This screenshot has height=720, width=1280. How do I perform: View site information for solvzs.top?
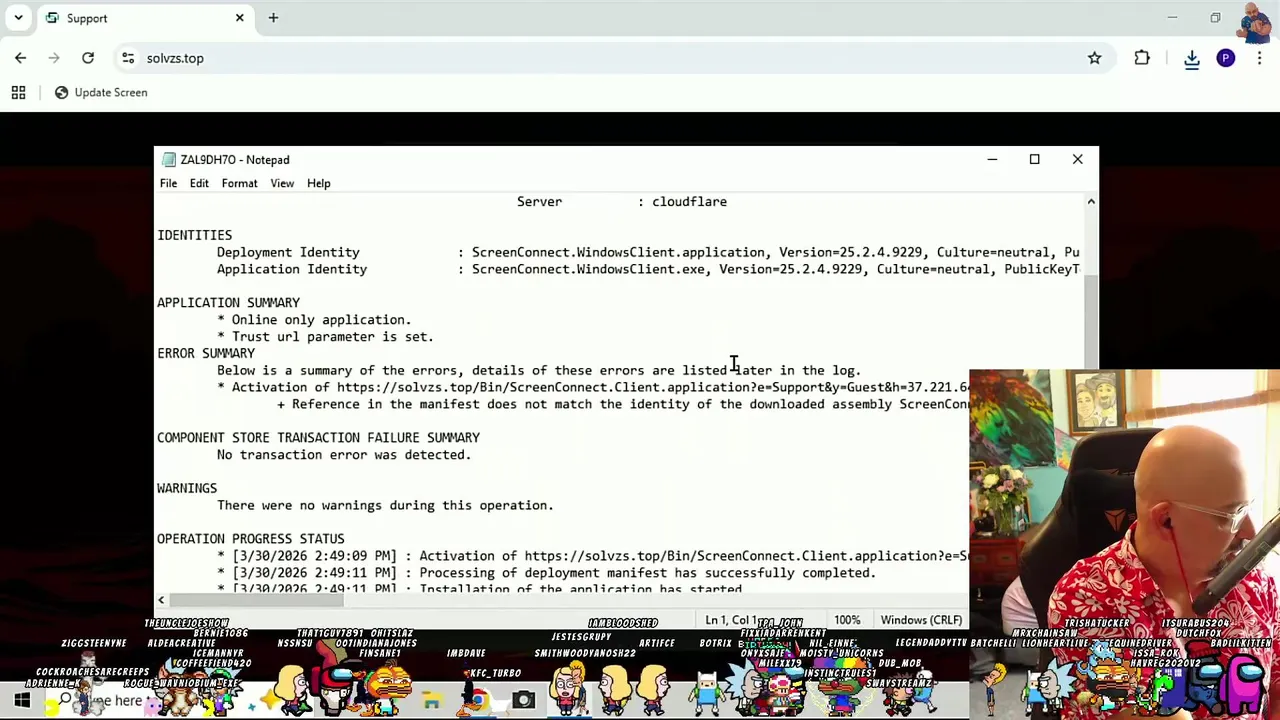(x=128, y=58)
